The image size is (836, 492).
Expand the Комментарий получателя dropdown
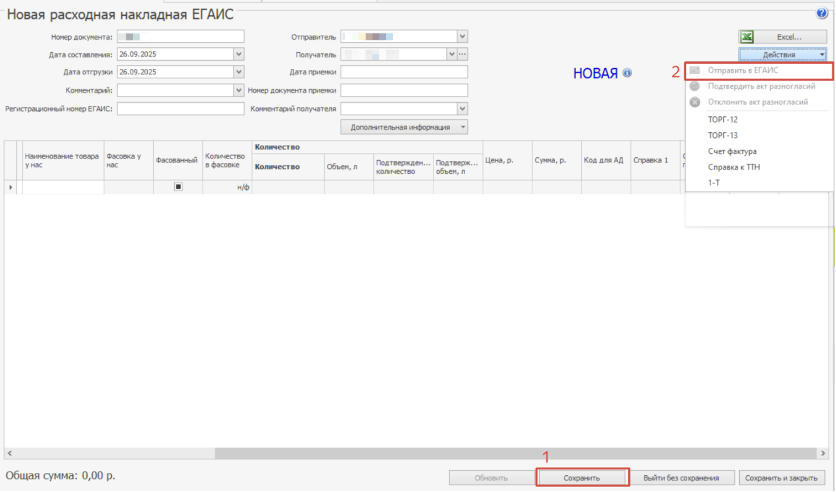462,108
